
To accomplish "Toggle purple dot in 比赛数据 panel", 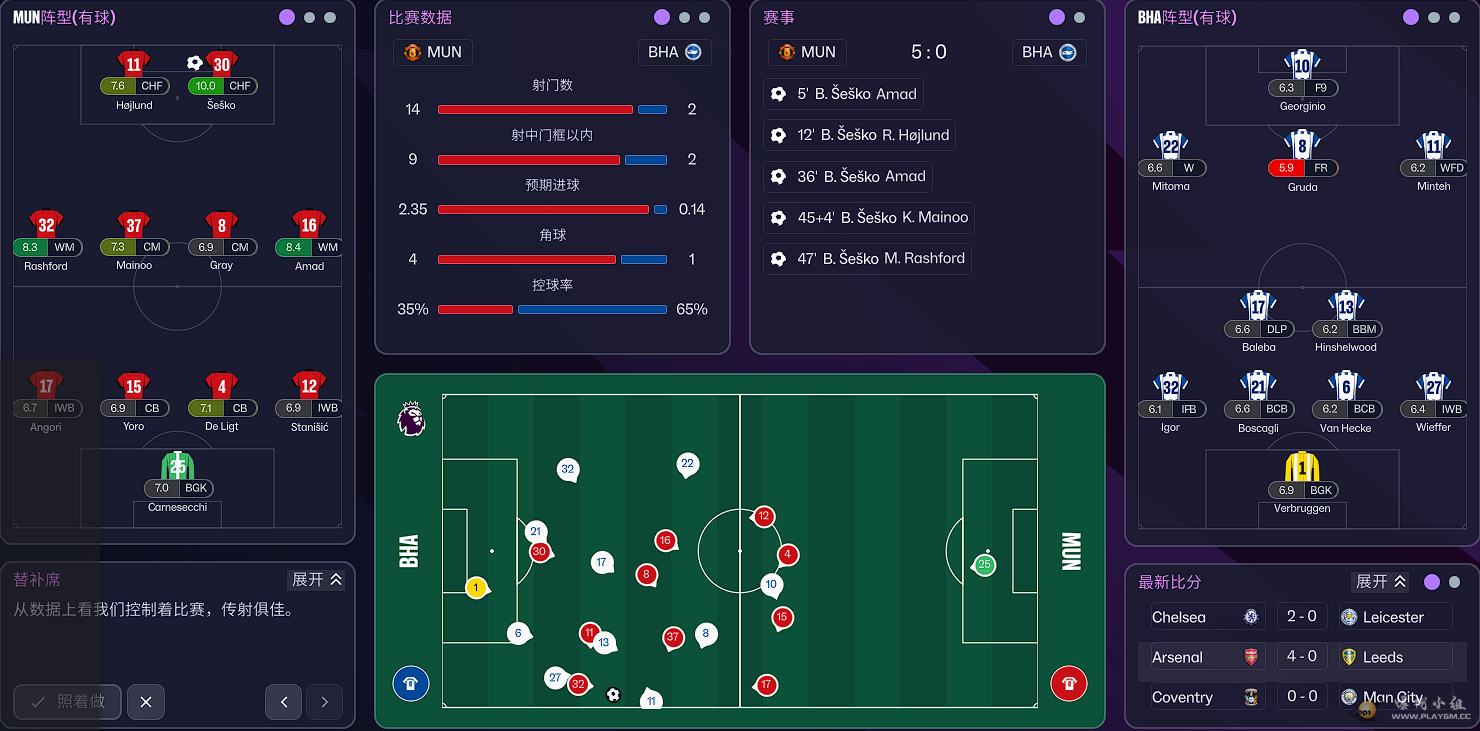I will [661, 17].
